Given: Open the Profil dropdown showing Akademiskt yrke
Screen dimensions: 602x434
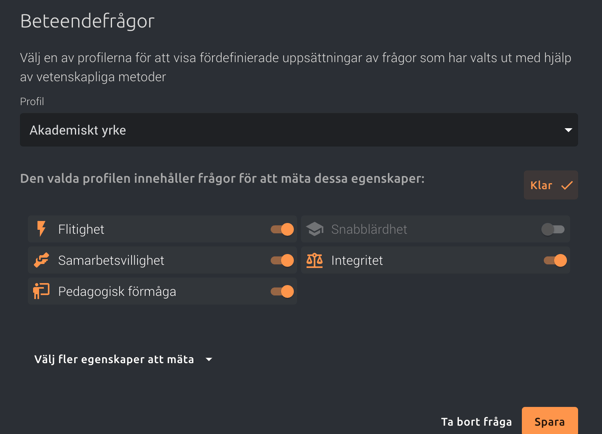Looking at the screenshot, I should (299, 130).
